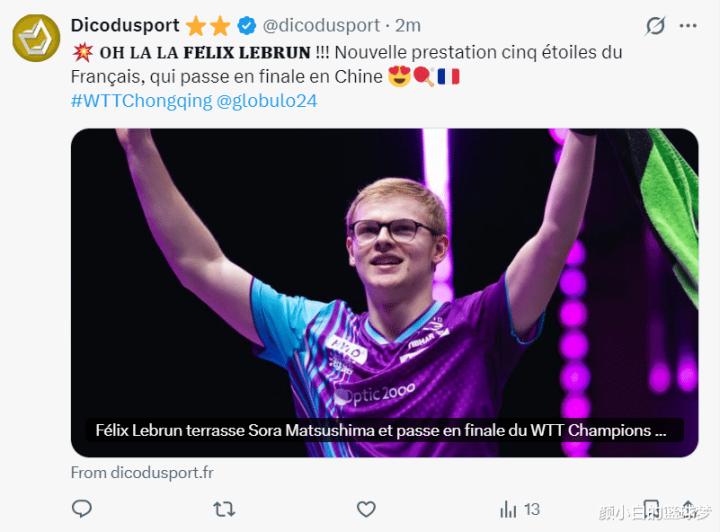Image resolution: width=720 pixels, height=532 pixels.
Task: View tweet analytics bar chart icon
Action: click(x=508, y=509)
